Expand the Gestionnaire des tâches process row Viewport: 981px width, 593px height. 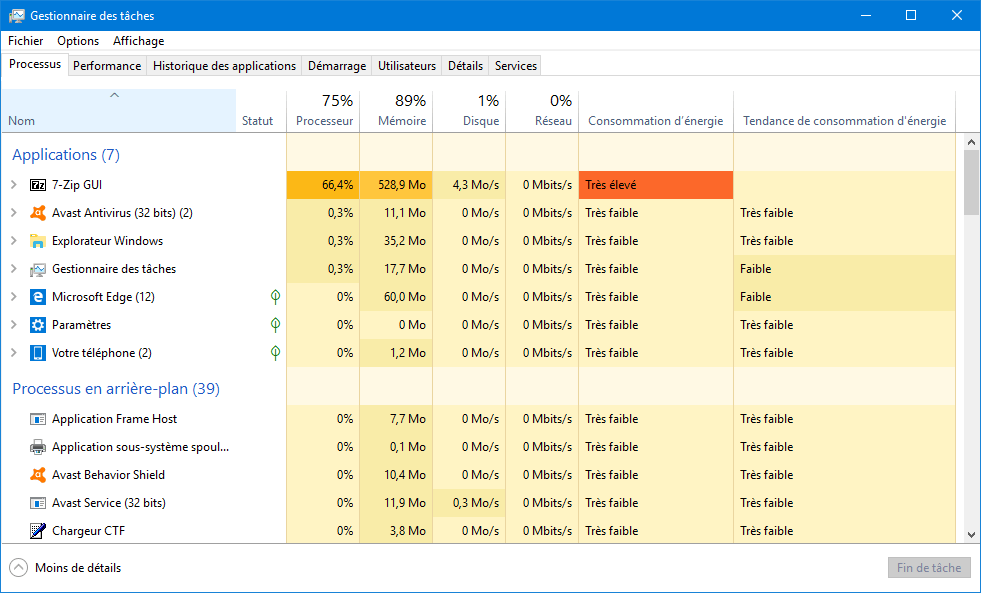pyautogui.click(x=14, y=269)
